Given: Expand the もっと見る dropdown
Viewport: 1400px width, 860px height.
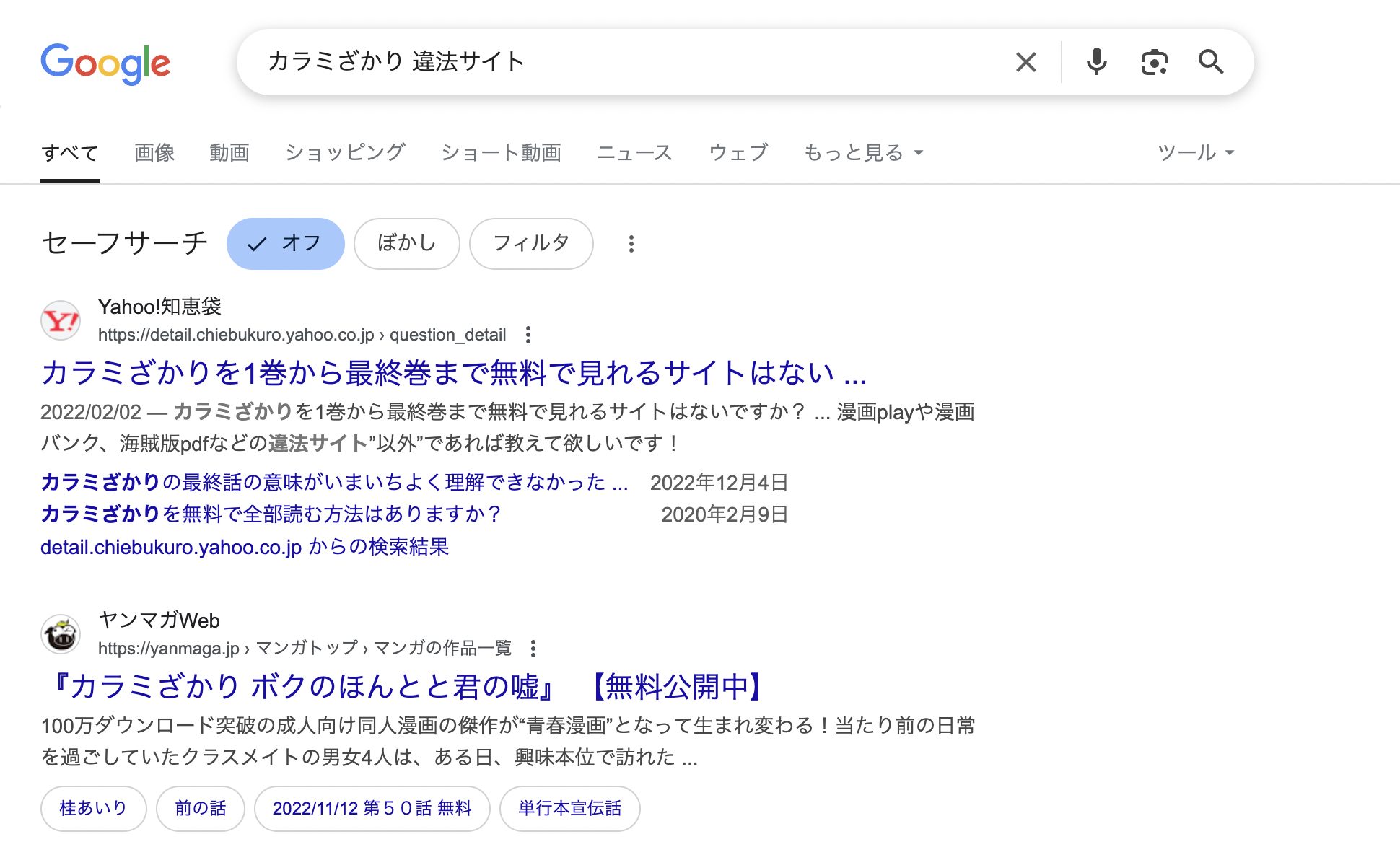Looking at the screenshot, I should click(862, 152).
